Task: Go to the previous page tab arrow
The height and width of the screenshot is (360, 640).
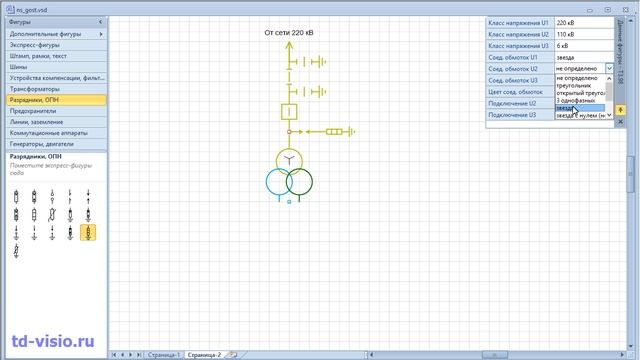Action: pos(122,355)
